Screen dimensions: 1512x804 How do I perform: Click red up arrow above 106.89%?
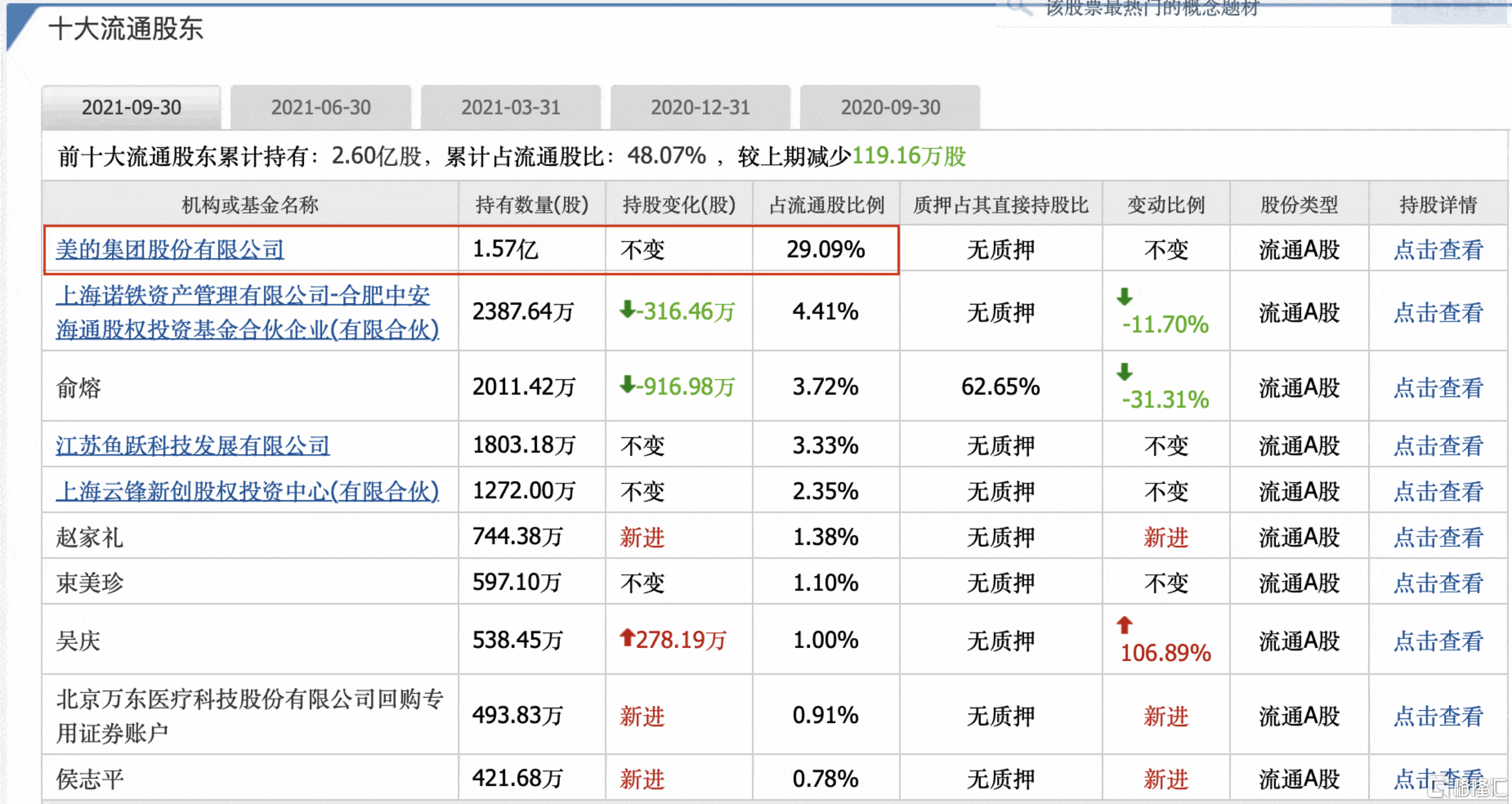(1125, 624)
